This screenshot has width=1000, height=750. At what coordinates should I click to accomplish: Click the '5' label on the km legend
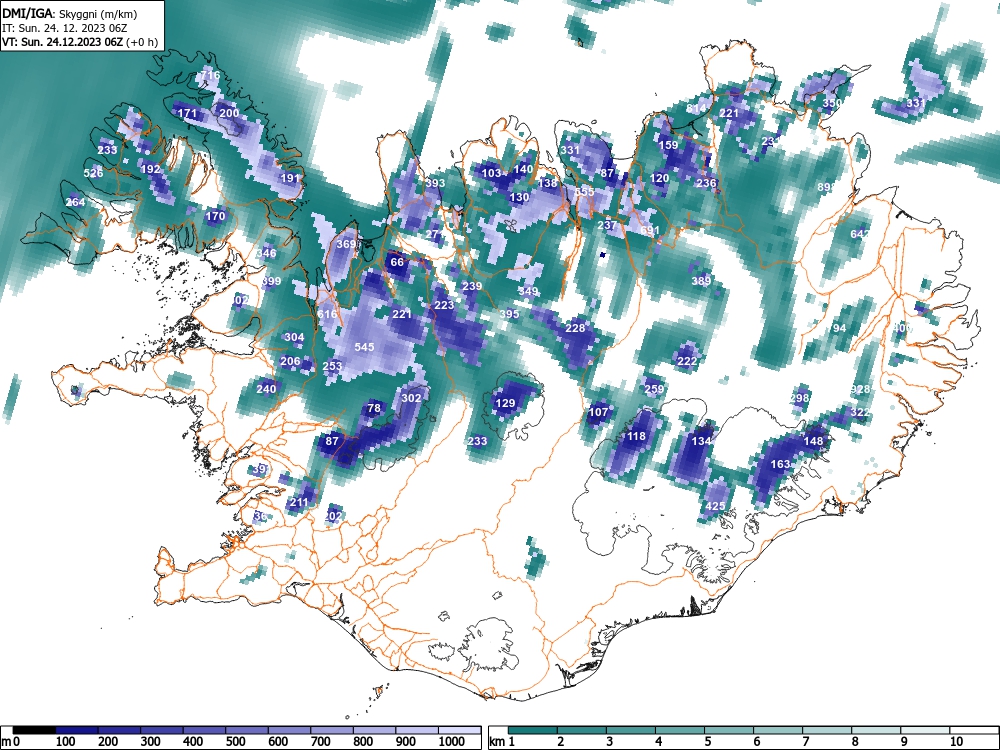point(708,742)
